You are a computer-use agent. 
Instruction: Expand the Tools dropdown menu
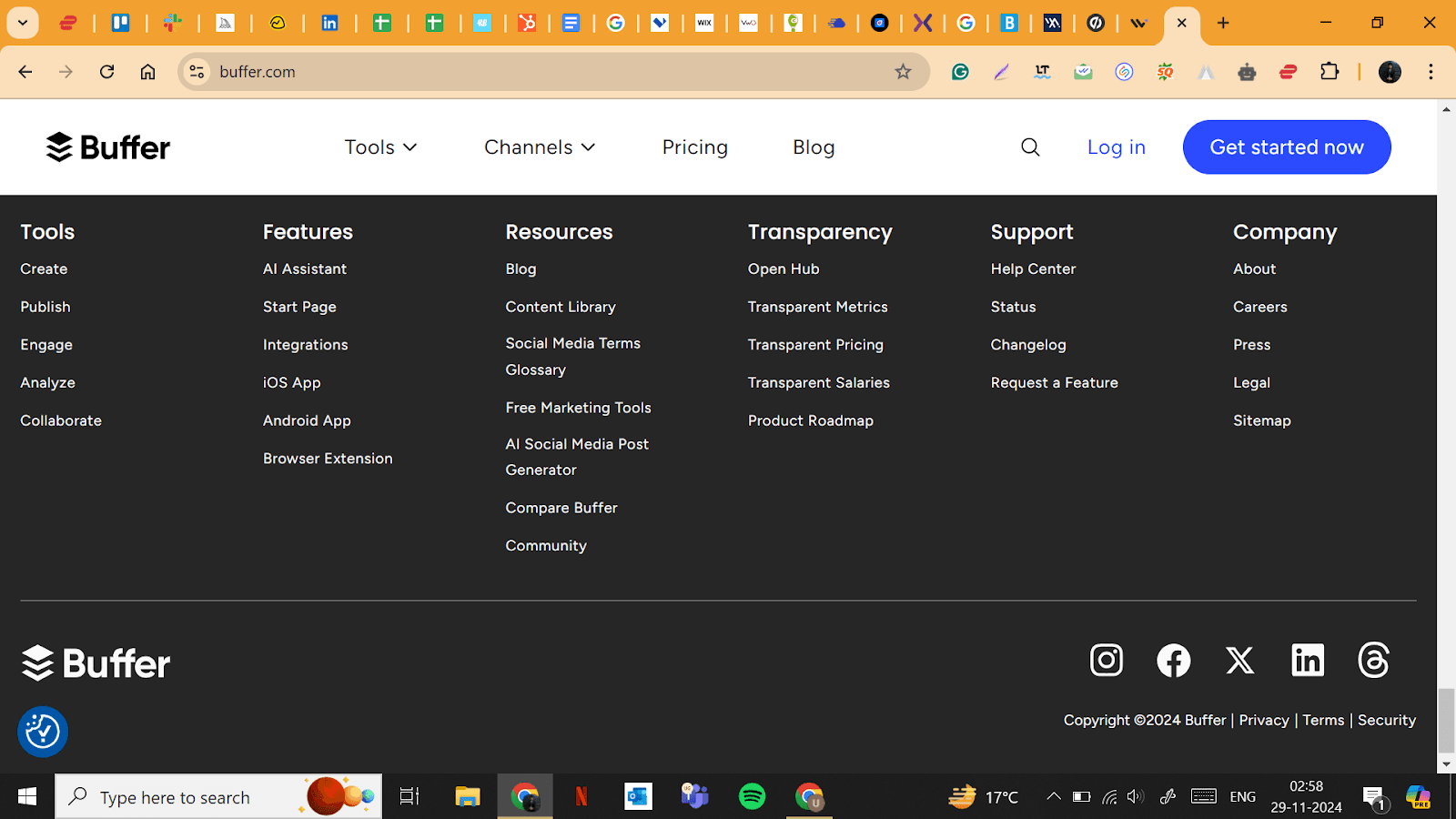380,147
